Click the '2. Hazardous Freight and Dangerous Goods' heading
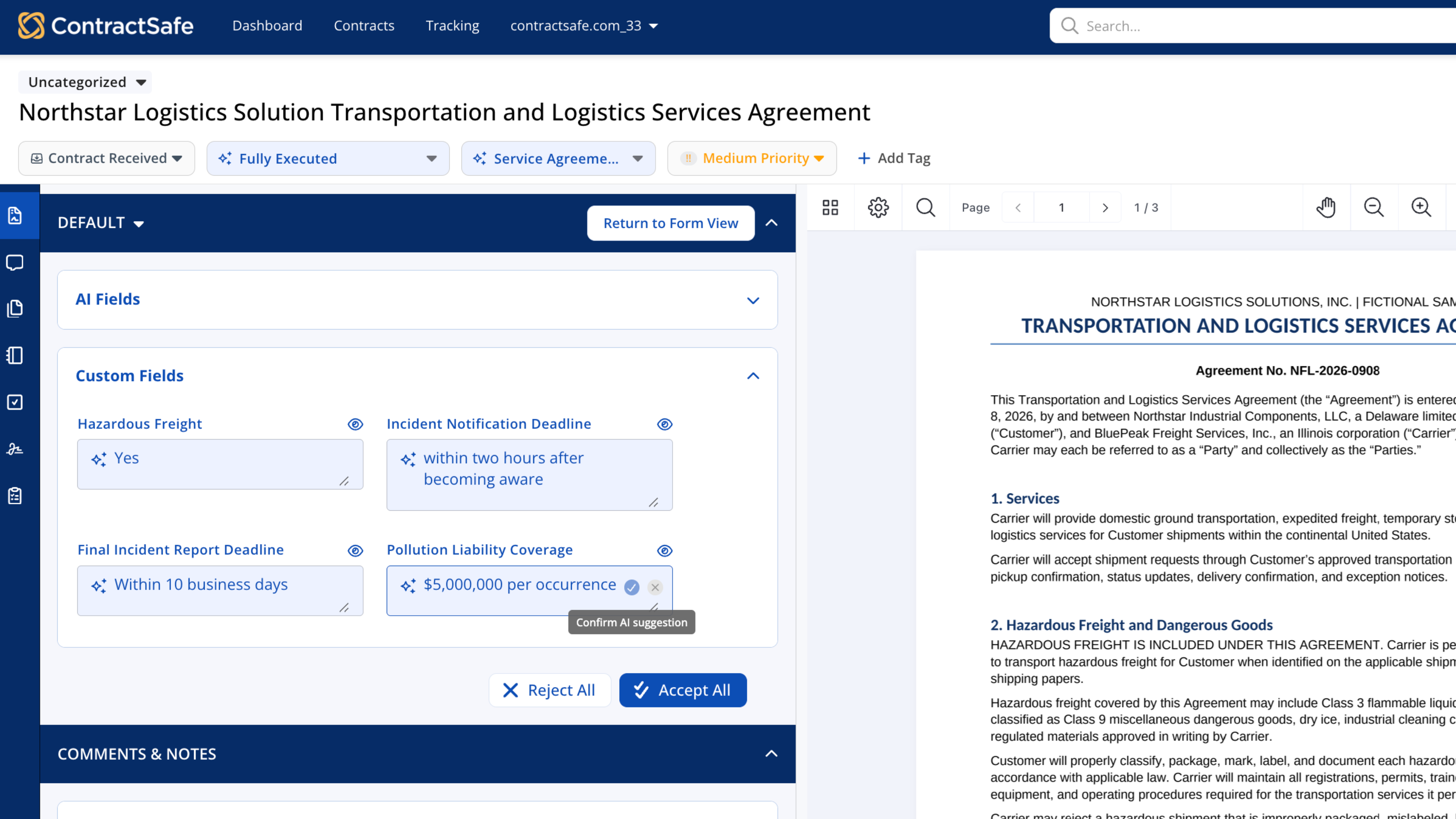The height and width of the screenshot is (819, 1456). pyautogui.click(x=1131, y=624)
